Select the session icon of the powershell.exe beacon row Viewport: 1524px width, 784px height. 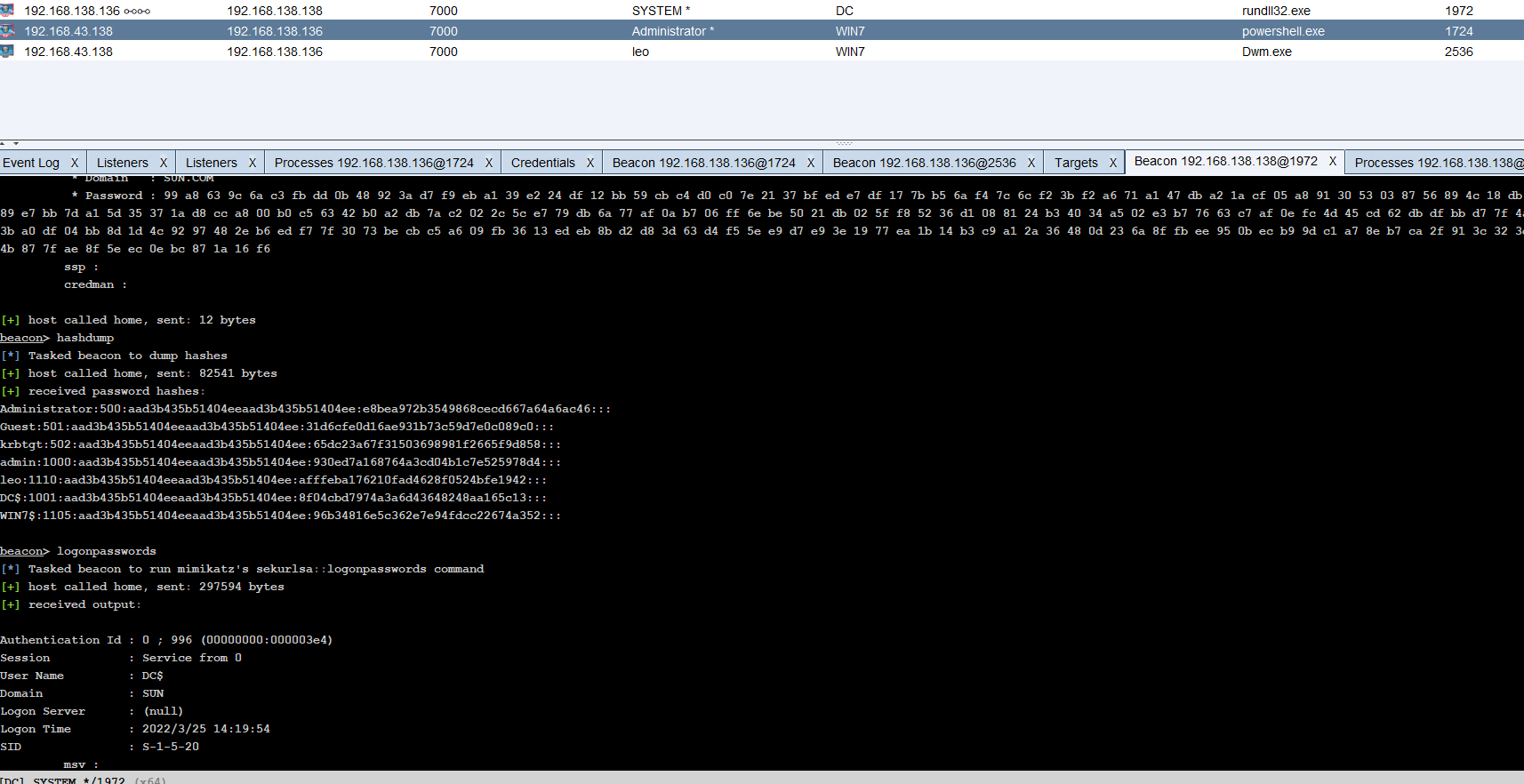point(7,31)
